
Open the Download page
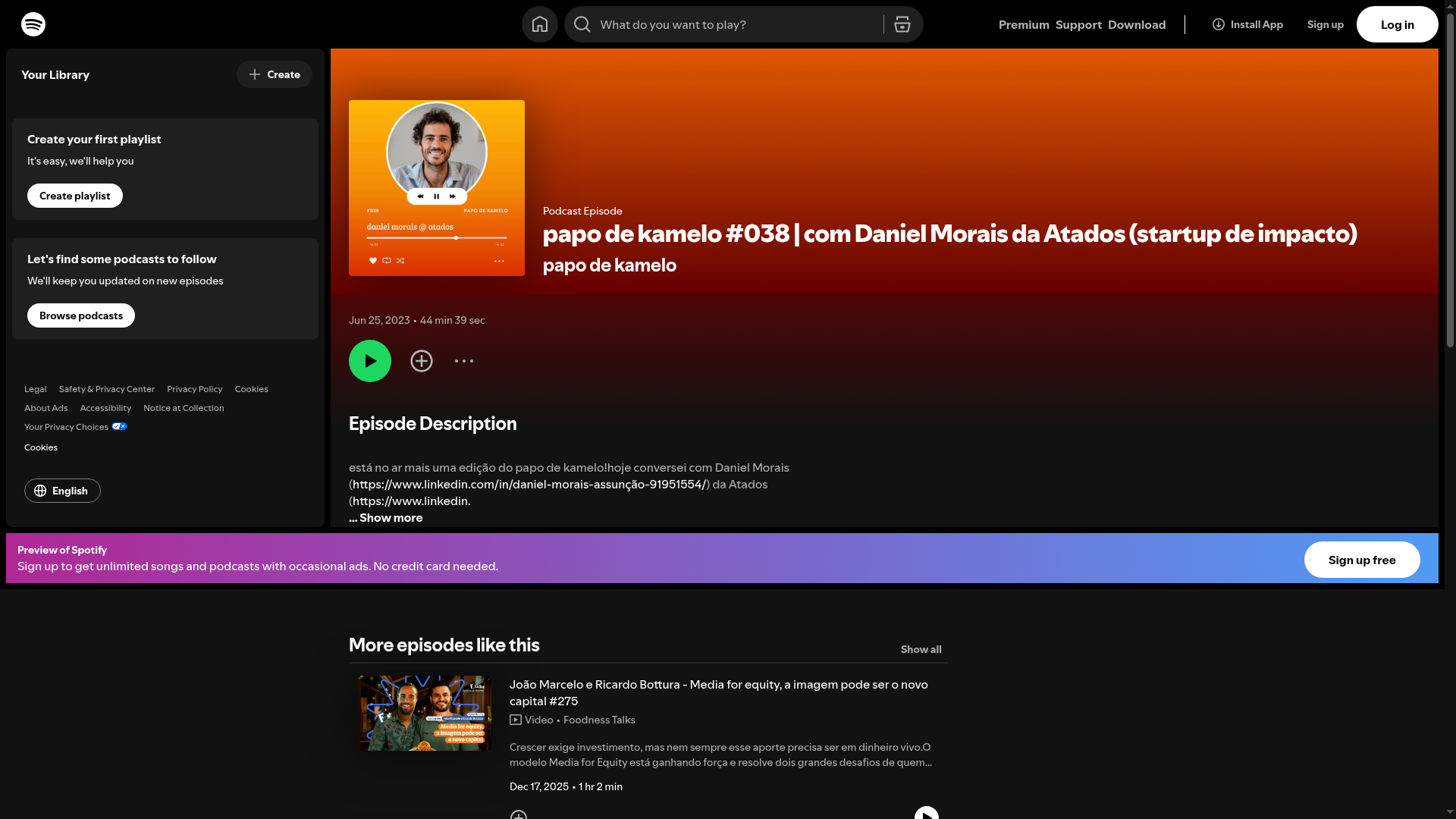1137,24
